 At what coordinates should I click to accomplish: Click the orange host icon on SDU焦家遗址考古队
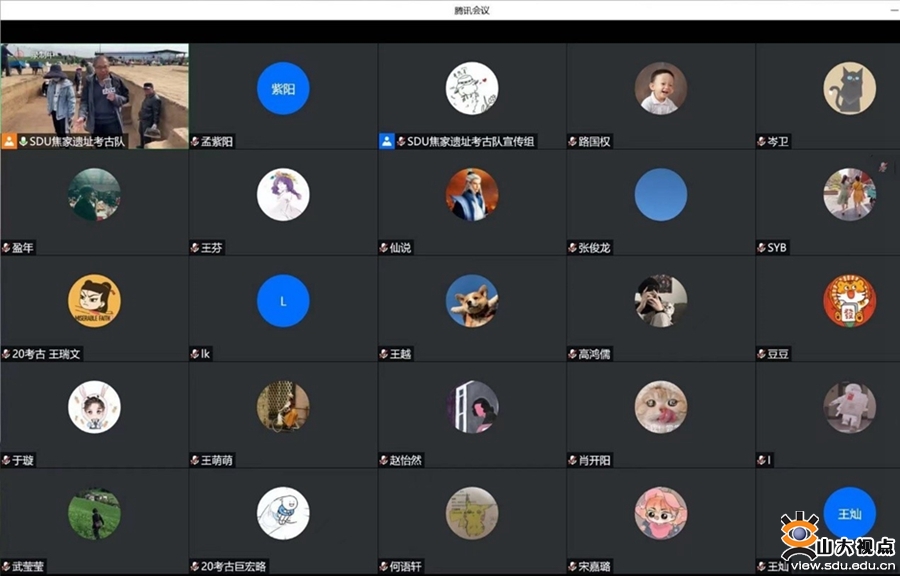(x=9, y=141)
